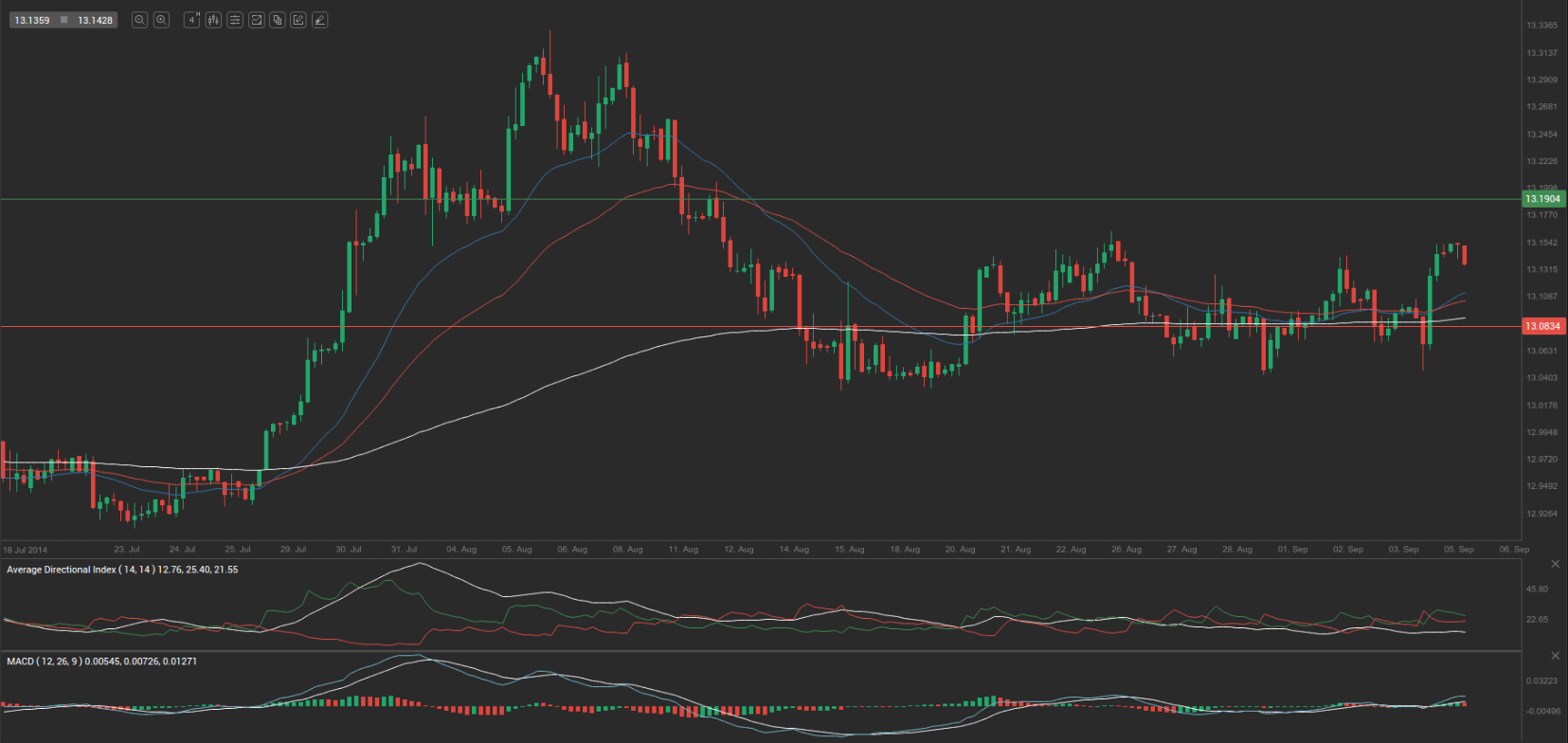
Task: Select the red 13.0834 price level tag
Action: pos(1542,326)
